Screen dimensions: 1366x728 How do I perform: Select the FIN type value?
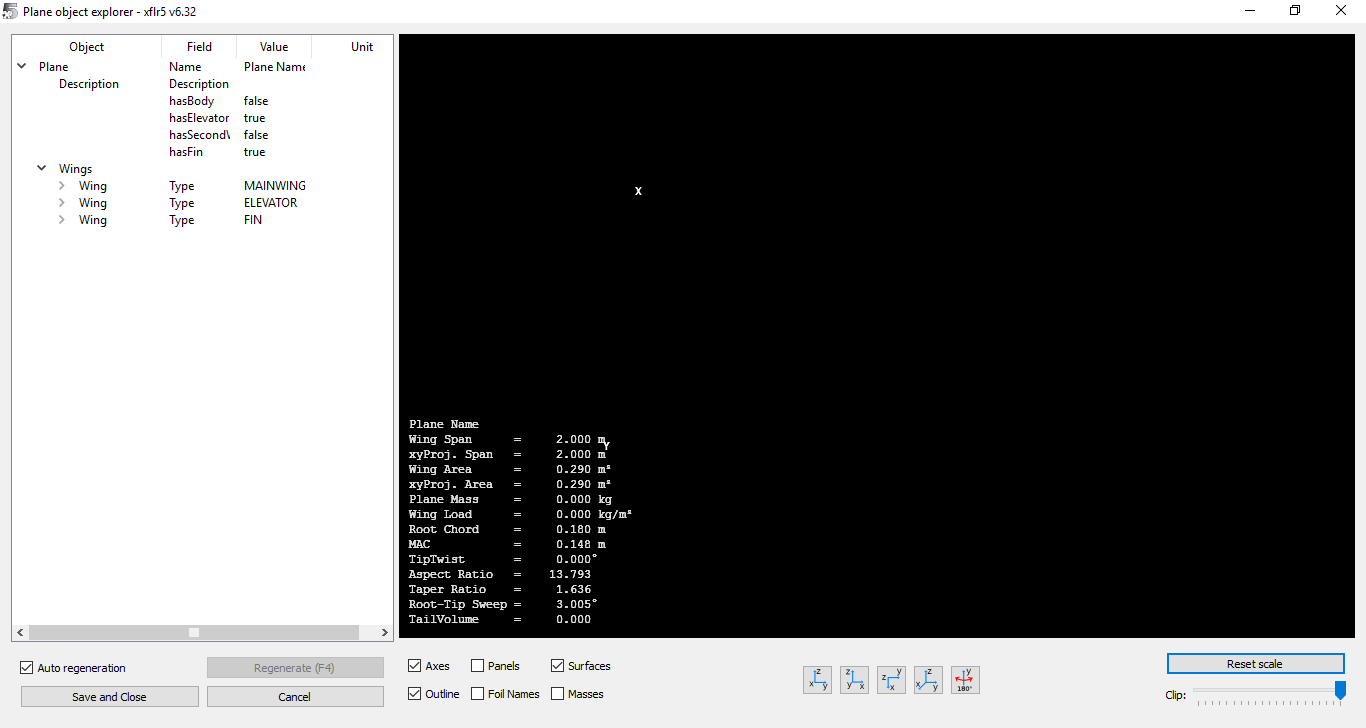point(253,220)
